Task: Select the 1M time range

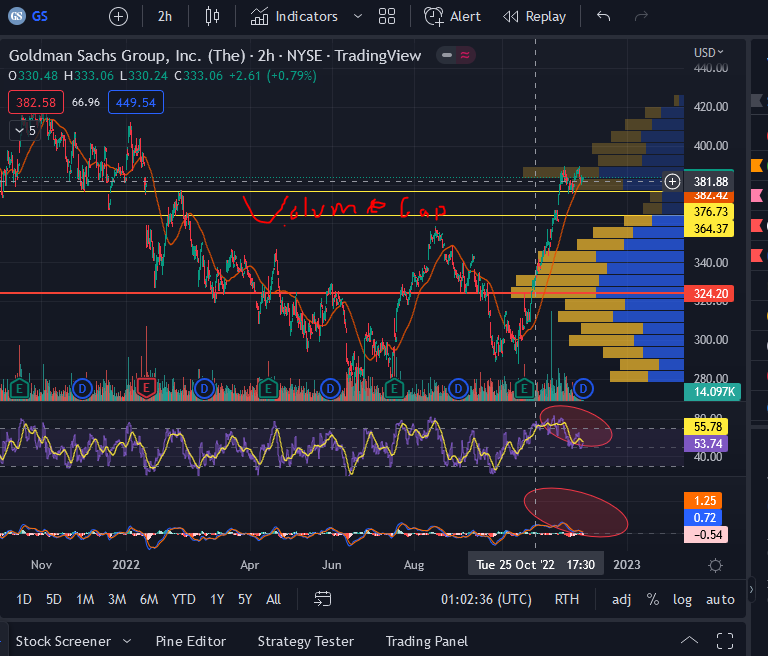Action: [x=85, y=599]
